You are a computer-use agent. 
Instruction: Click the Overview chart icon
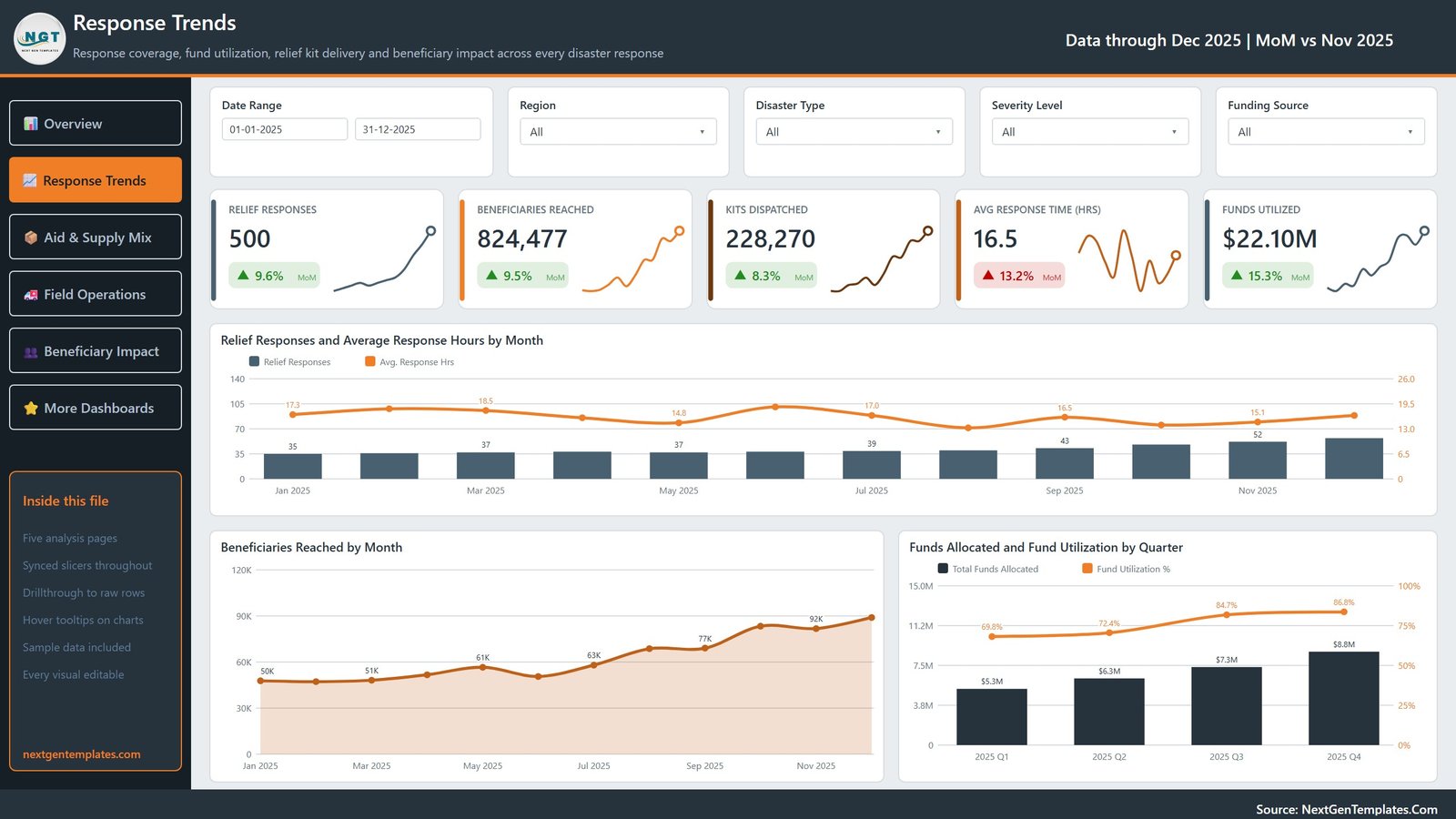coord(31,124)
